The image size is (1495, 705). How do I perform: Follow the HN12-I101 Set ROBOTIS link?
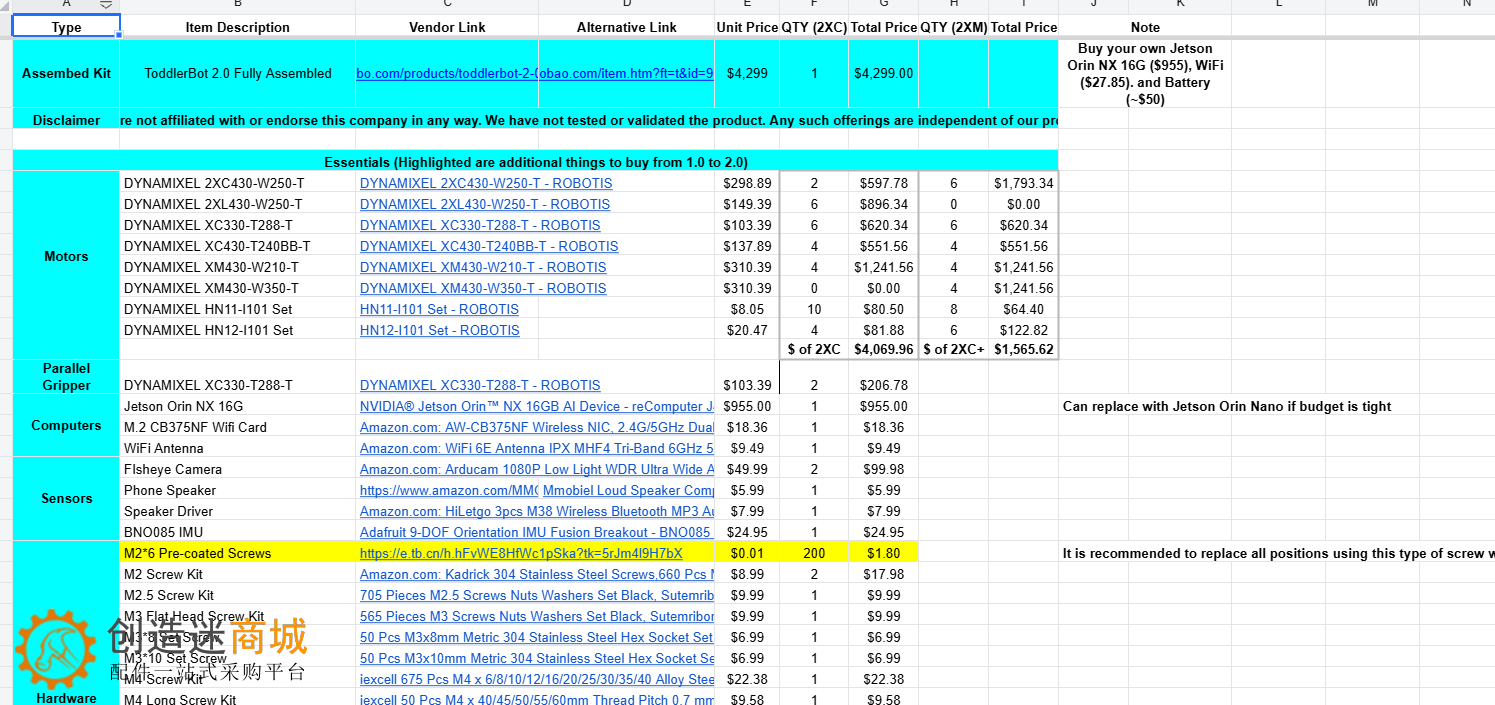tap(439, 330)
